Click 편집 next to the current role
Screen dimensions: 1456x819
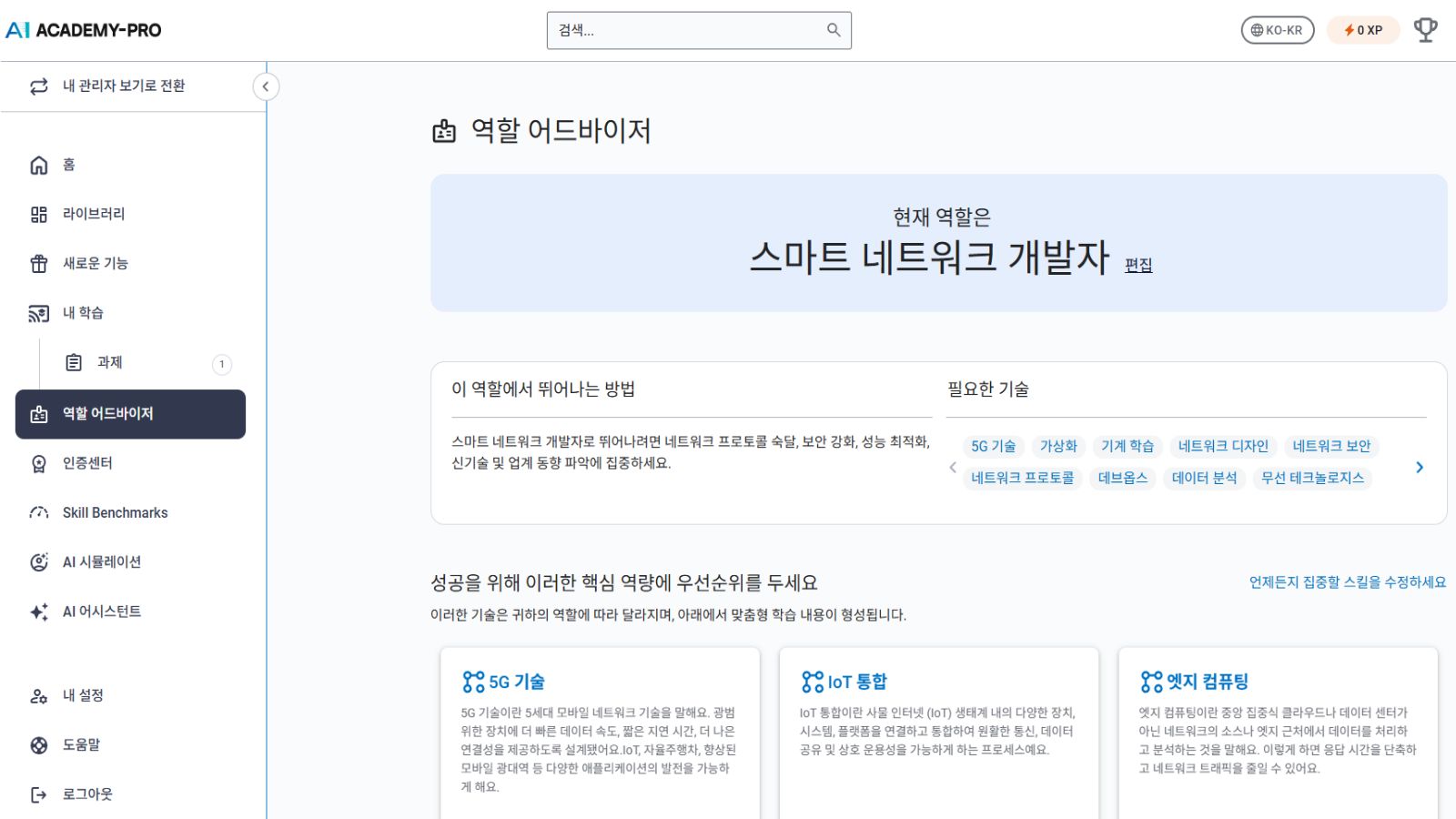point(1140,265)
